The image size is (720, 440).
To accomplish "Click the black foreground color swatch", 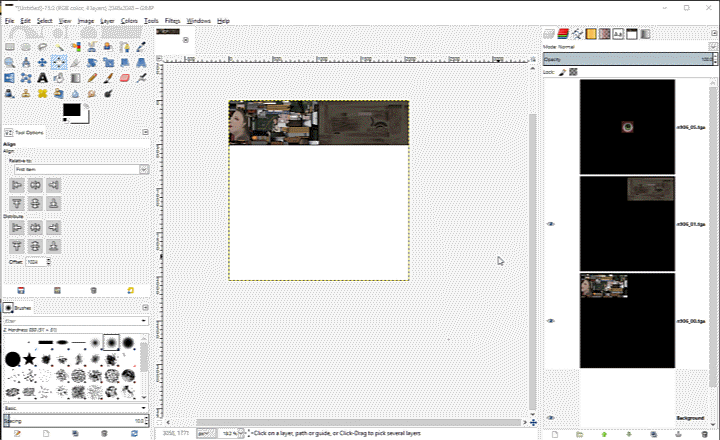I will (71, 109).
